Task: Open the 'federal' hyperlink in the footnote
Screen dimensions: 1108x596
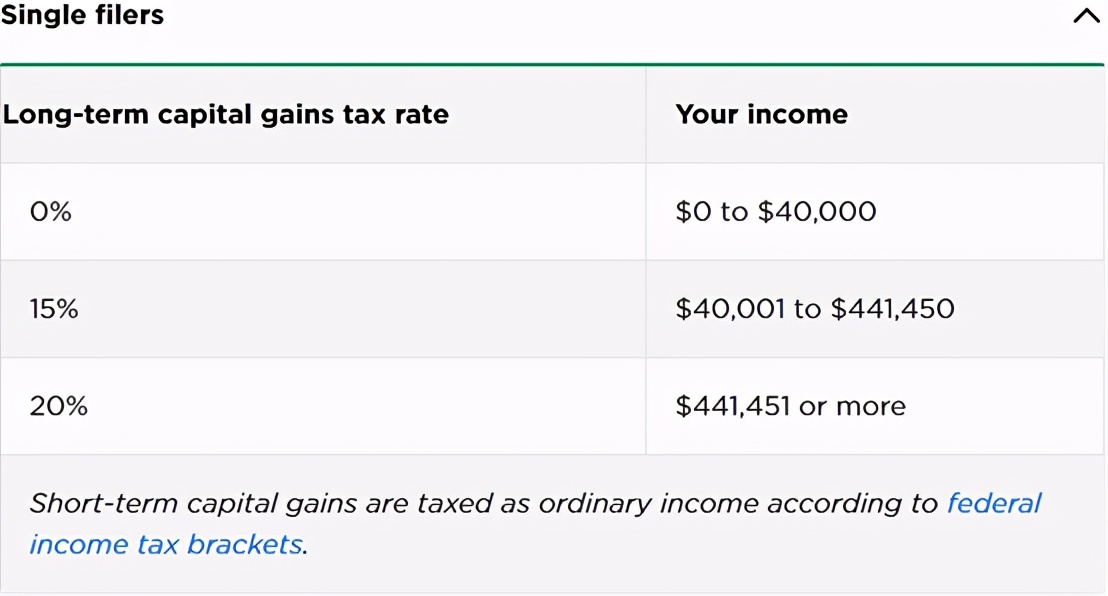Action: click(994, 503)
